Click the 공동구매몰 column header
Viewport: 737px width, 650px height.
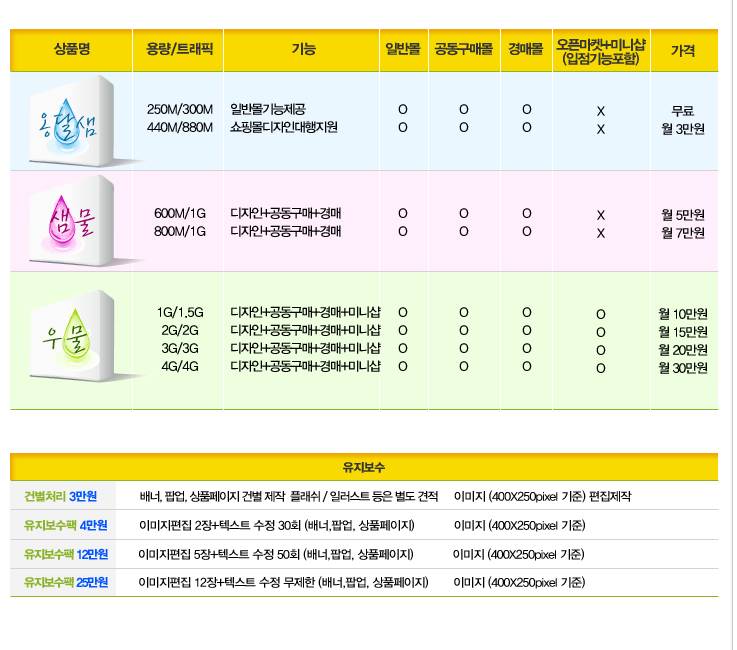464,49
